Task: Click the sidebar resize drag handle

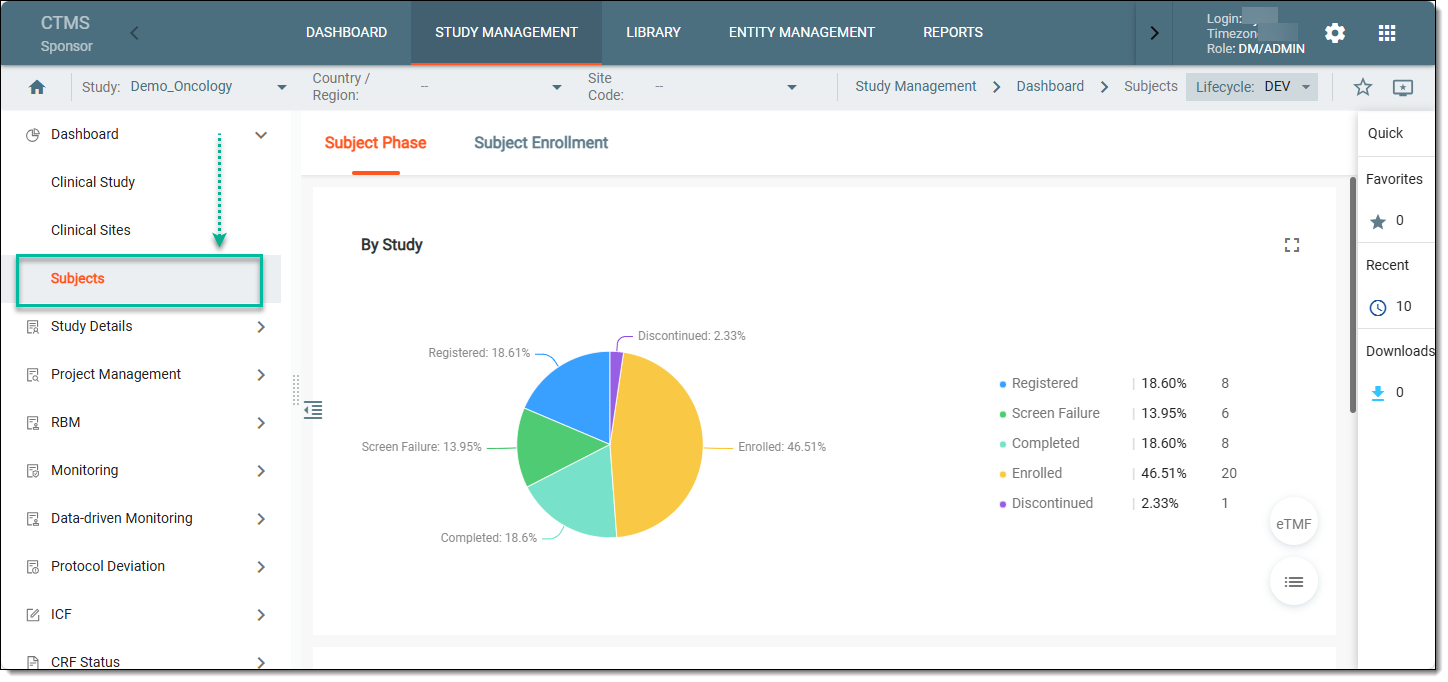Action: (x=296, y=390)
